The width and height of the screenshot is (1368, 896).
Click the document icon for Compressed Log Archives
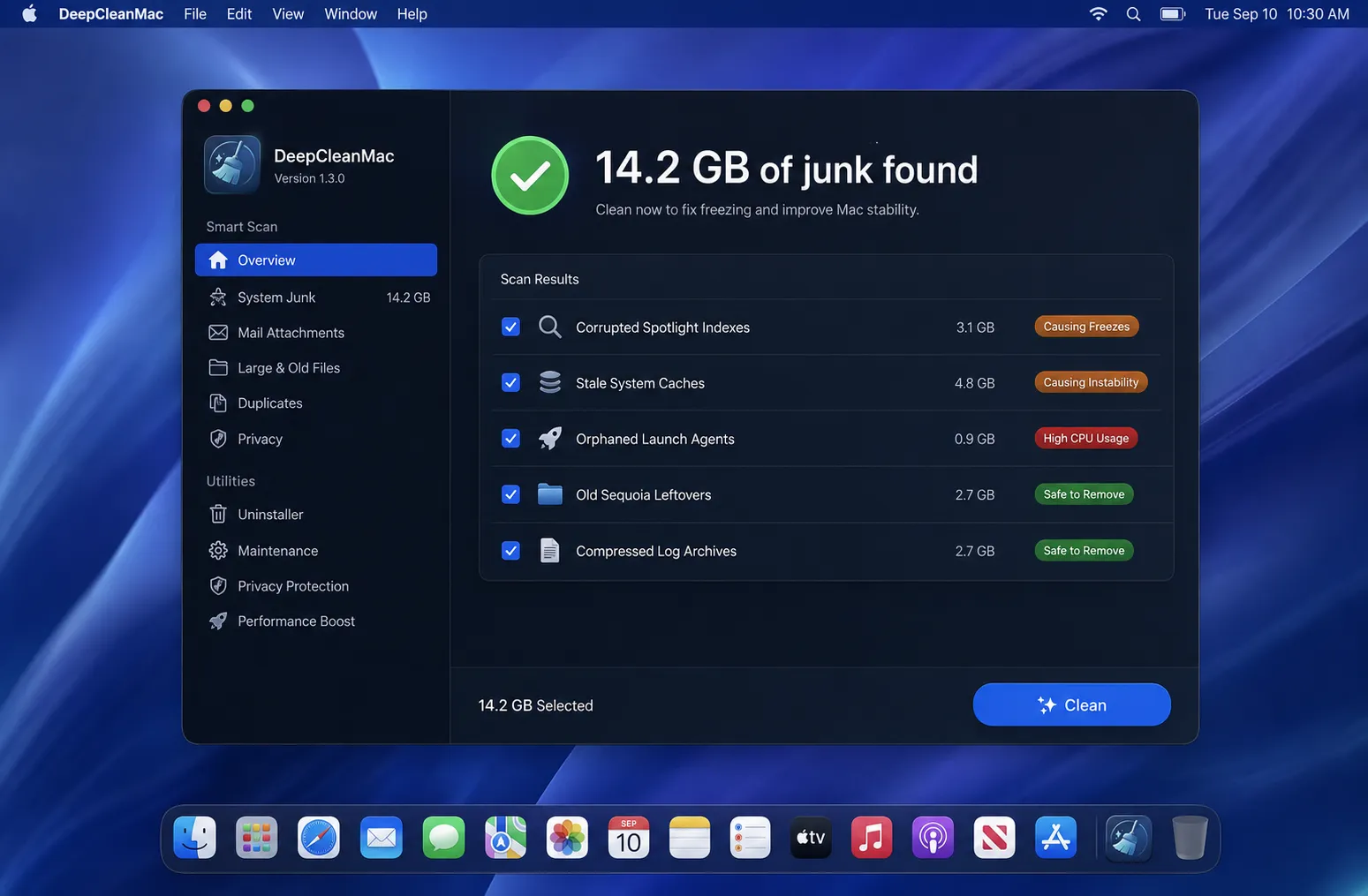click(x=549, y=550)
